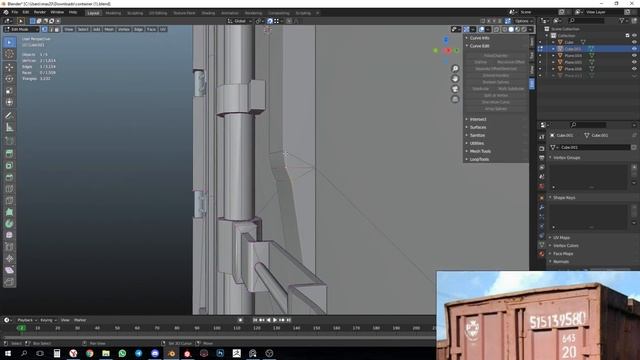
Task: Select the Move tool
Action: click(x=9, y=67)
